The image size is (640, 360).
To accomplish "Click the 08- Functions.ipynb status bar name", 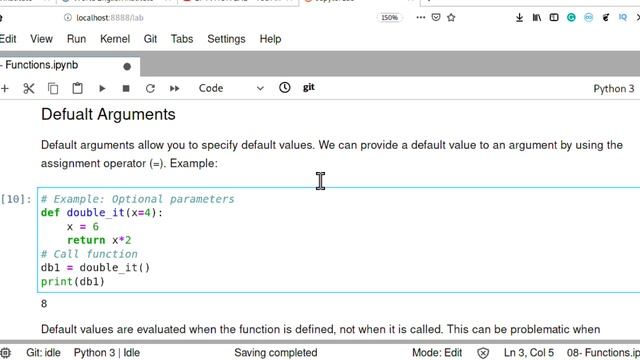I will (603, 353).
